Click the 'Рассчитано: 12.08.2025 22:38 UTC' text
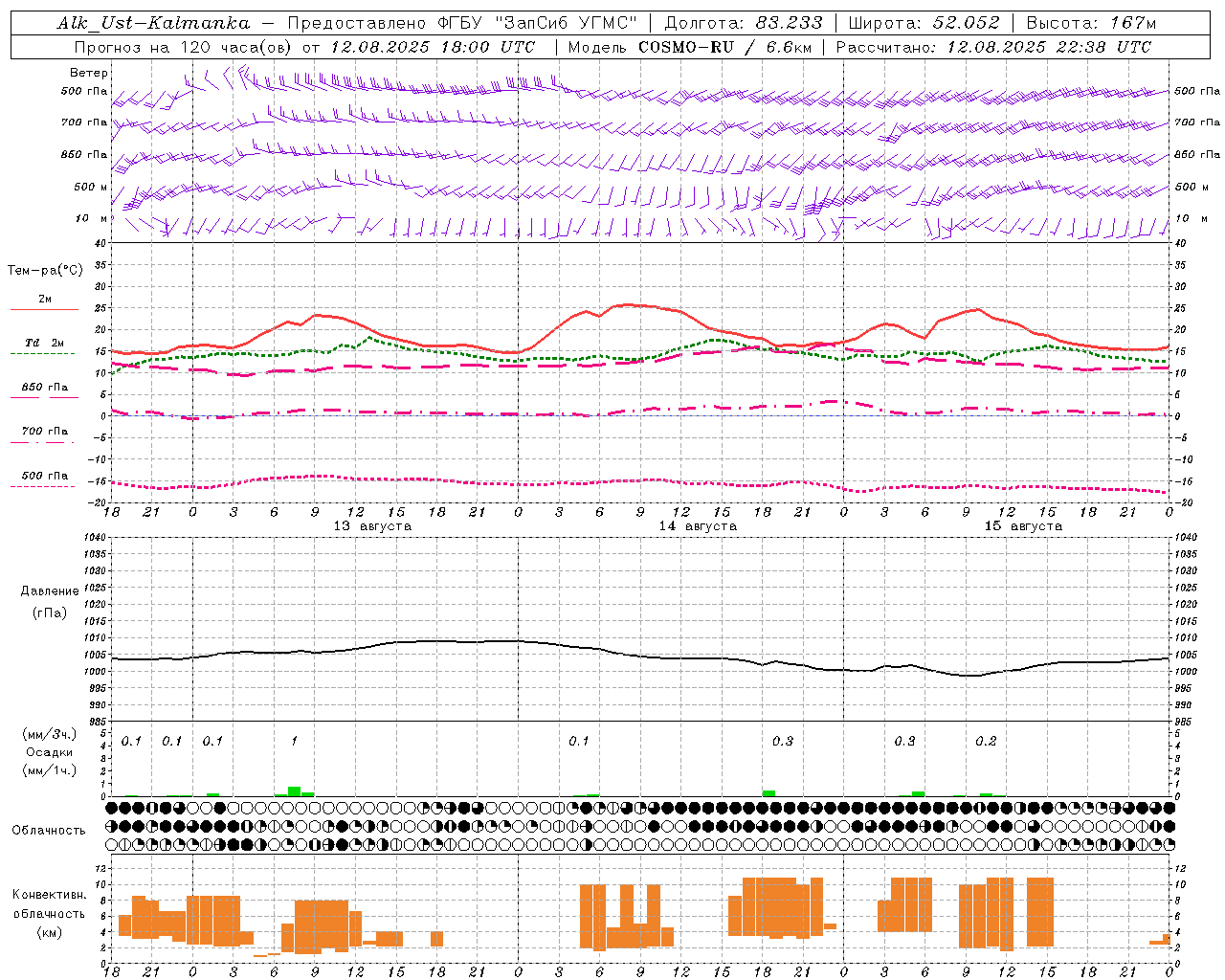 (993, 47)
